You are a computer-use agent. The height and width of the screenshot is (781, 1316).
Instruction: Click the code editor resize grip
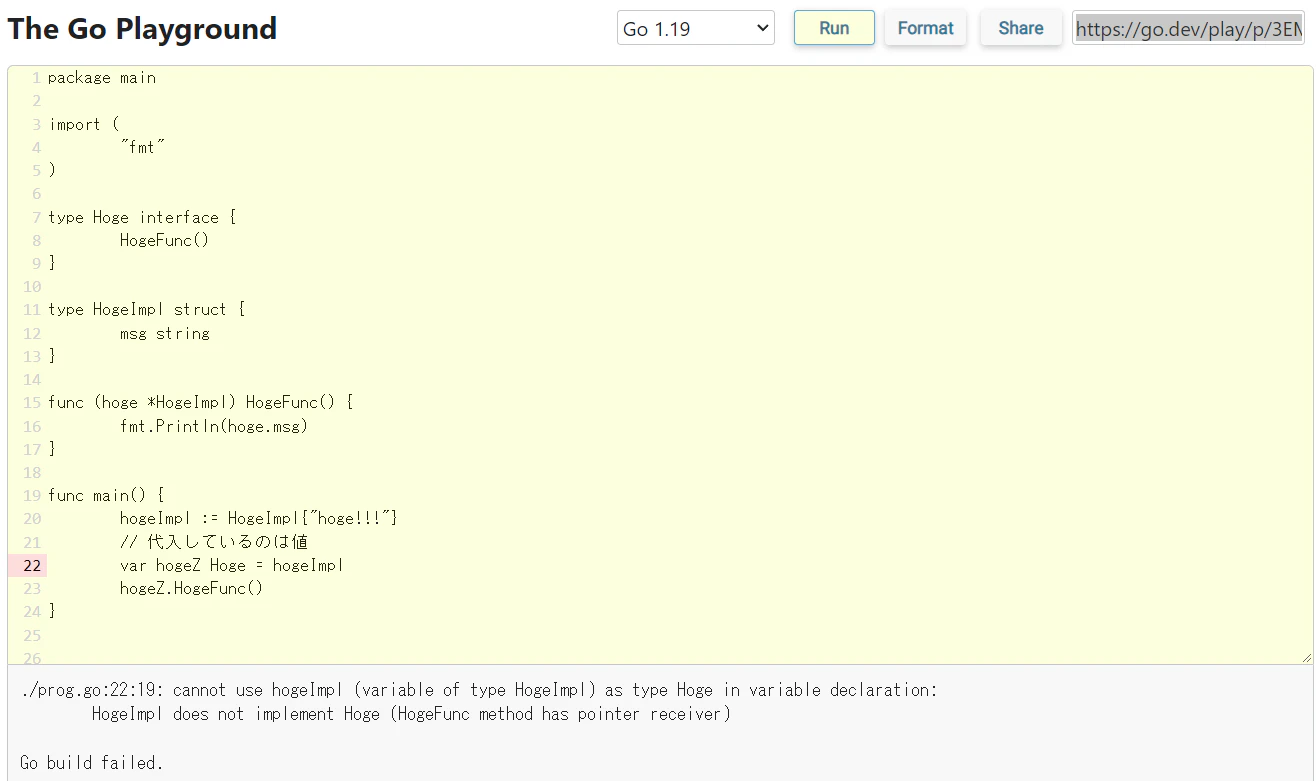tap(1305, 657)
